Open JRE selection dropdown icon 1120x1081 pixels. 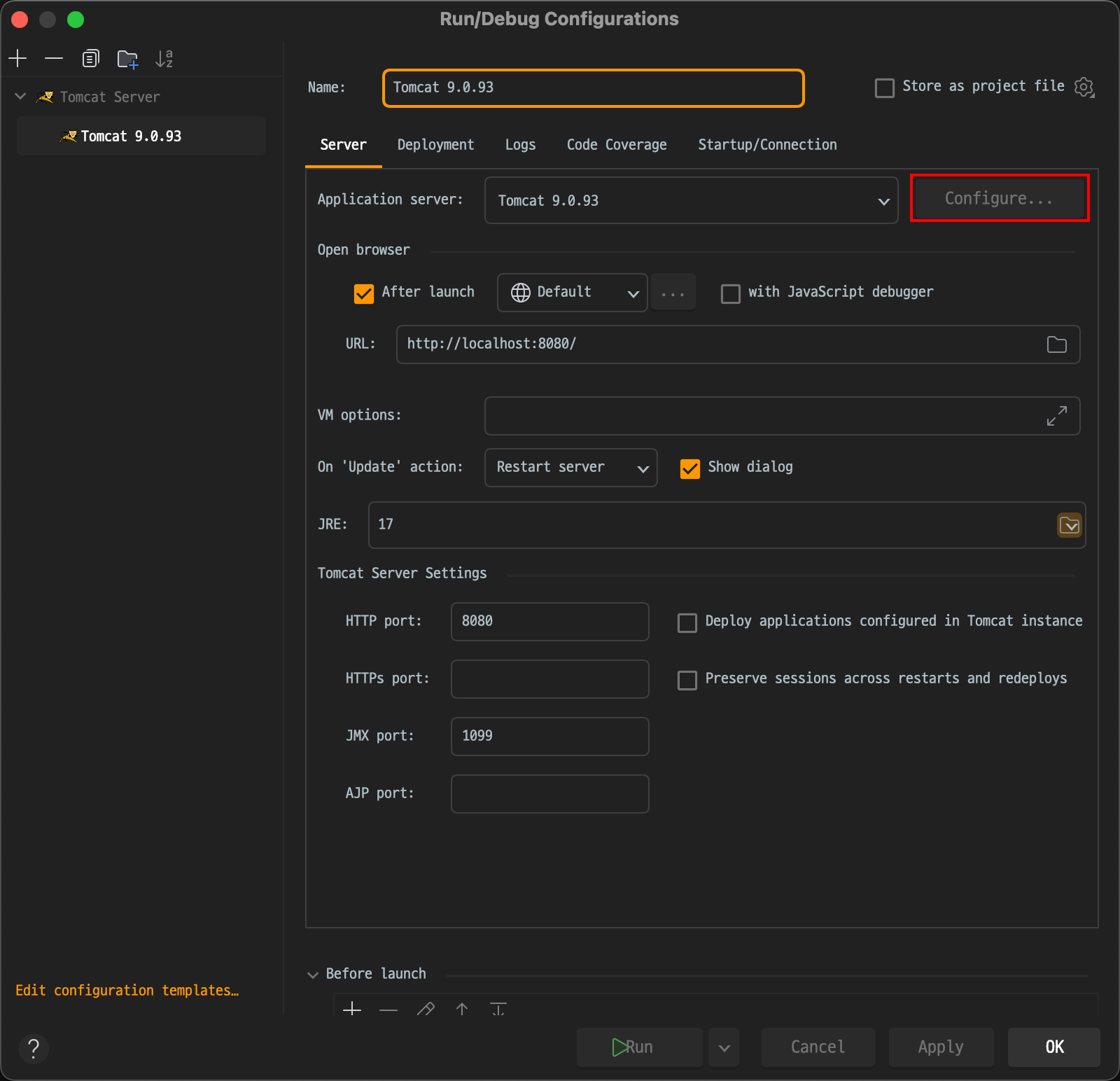pos(1069,525)
